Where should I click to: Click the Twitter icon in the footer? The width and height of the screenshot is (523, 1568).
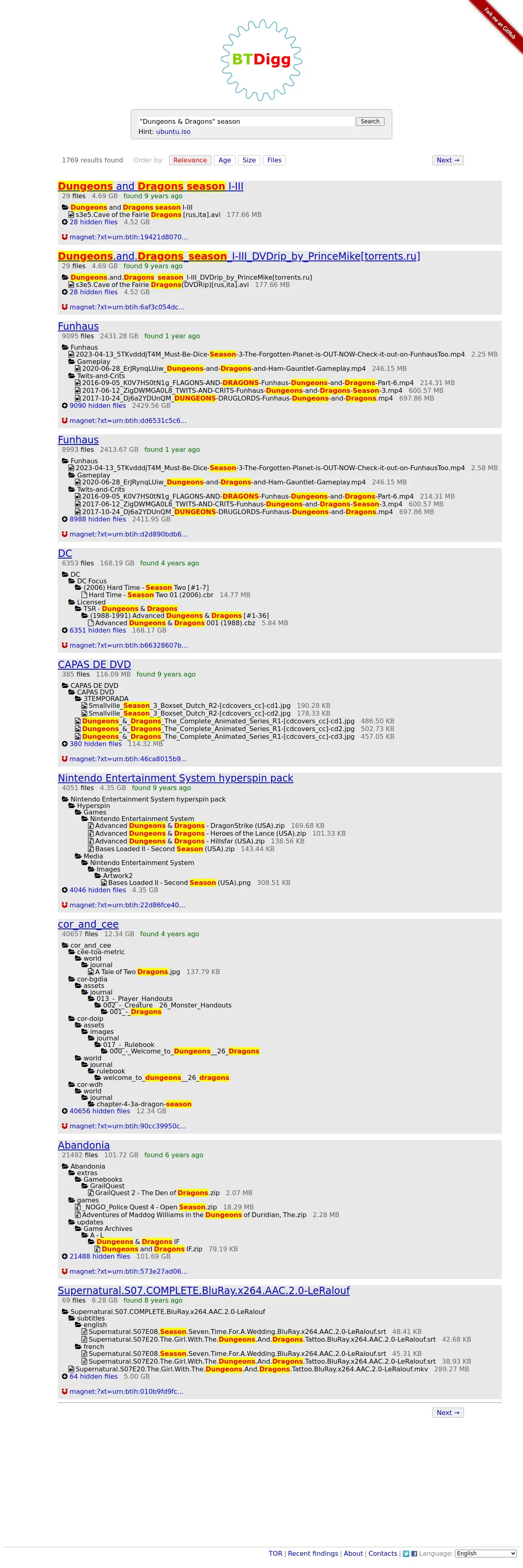(406, 1553)
